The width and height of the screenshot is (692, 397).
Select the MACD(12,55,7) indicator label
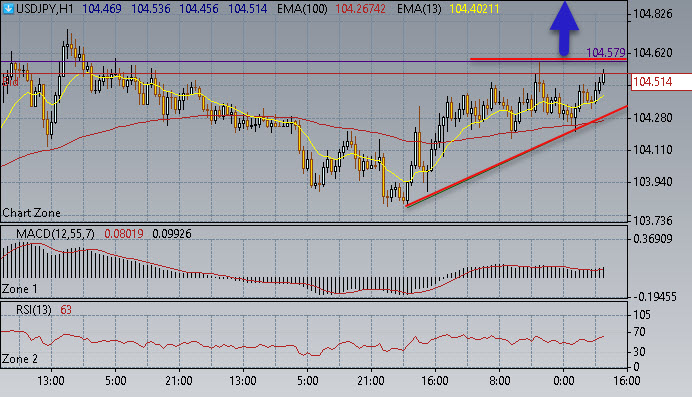pos(55,234)
